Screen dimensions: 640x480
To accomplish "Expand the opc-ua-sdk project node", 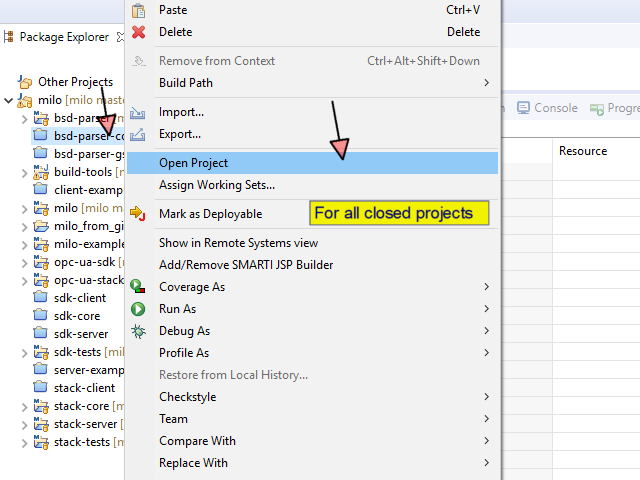I will tap(24, 263).
